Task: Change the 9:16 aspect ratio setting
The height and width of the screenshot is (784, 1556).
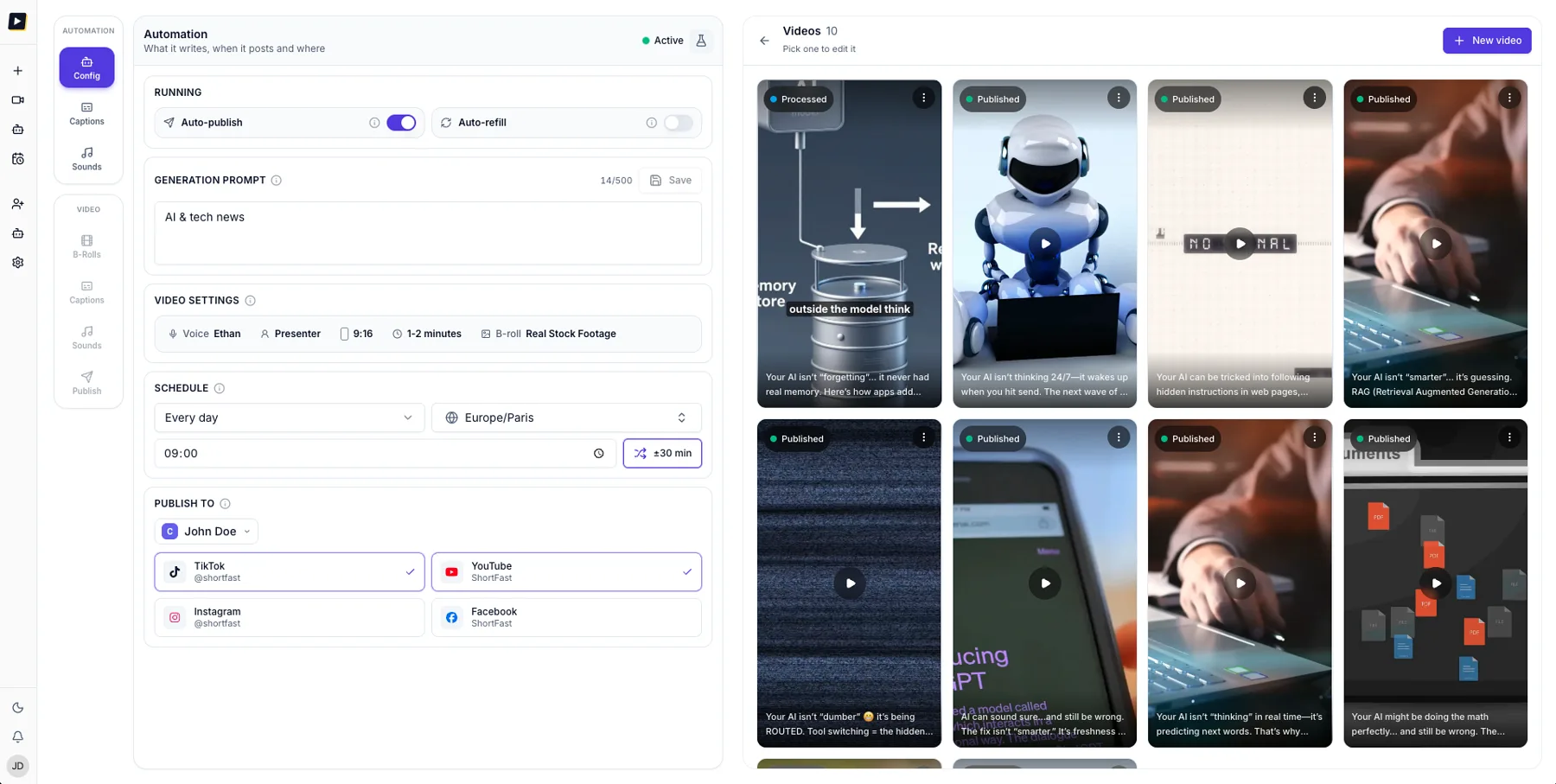Action: click(357, 334)
